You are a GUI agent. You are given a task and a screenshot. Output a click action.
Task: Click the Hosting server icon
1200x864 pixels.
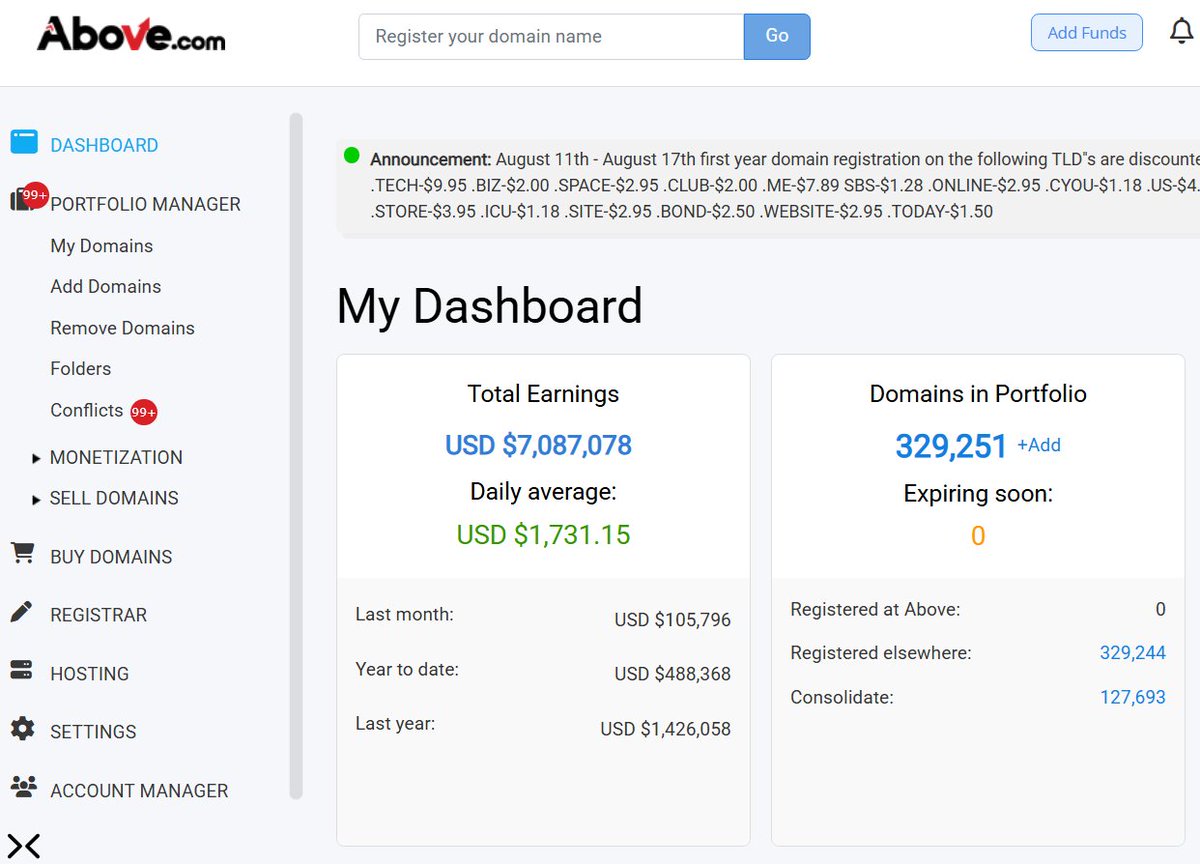point(22,671)
